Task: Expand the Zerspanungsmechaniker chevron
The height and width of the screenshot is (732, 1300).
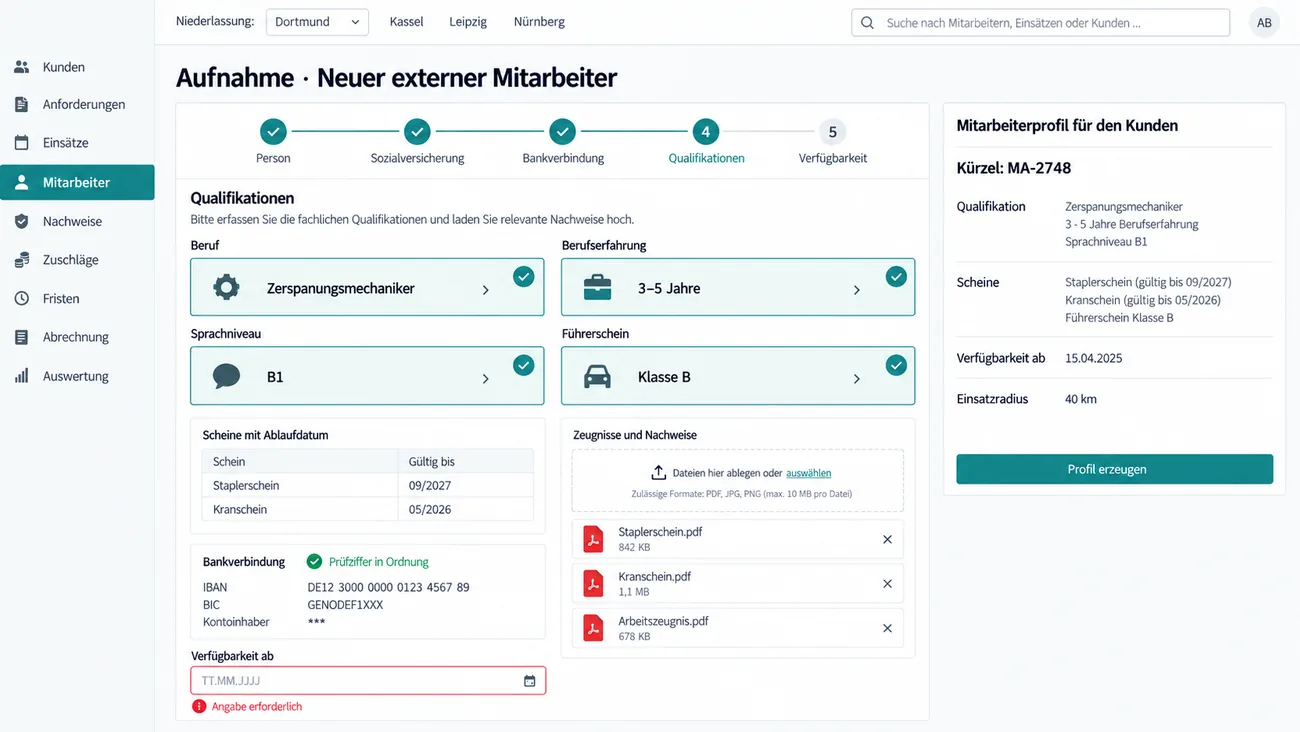Action: click(x=486, y=290)
